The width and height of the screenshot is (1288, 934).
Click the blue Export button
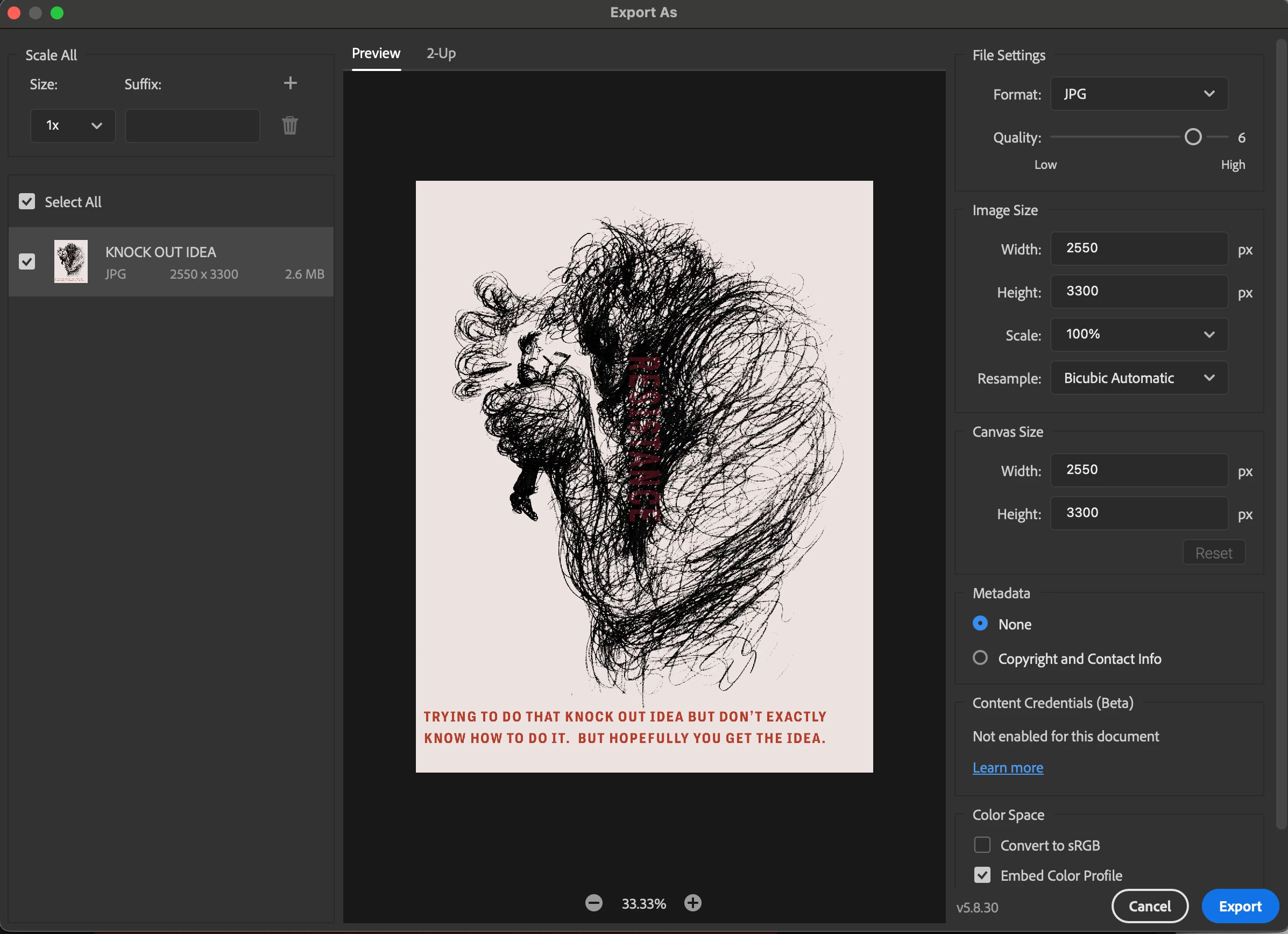1240,906
